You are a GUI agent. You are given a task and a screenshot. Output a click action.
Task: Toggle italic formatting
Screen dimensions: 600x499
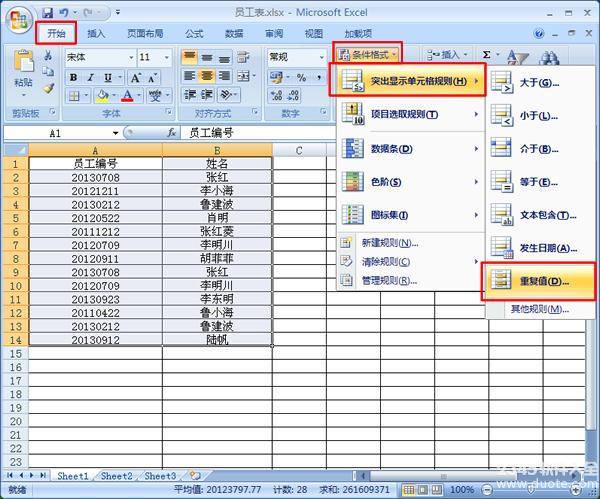point(91,78)
